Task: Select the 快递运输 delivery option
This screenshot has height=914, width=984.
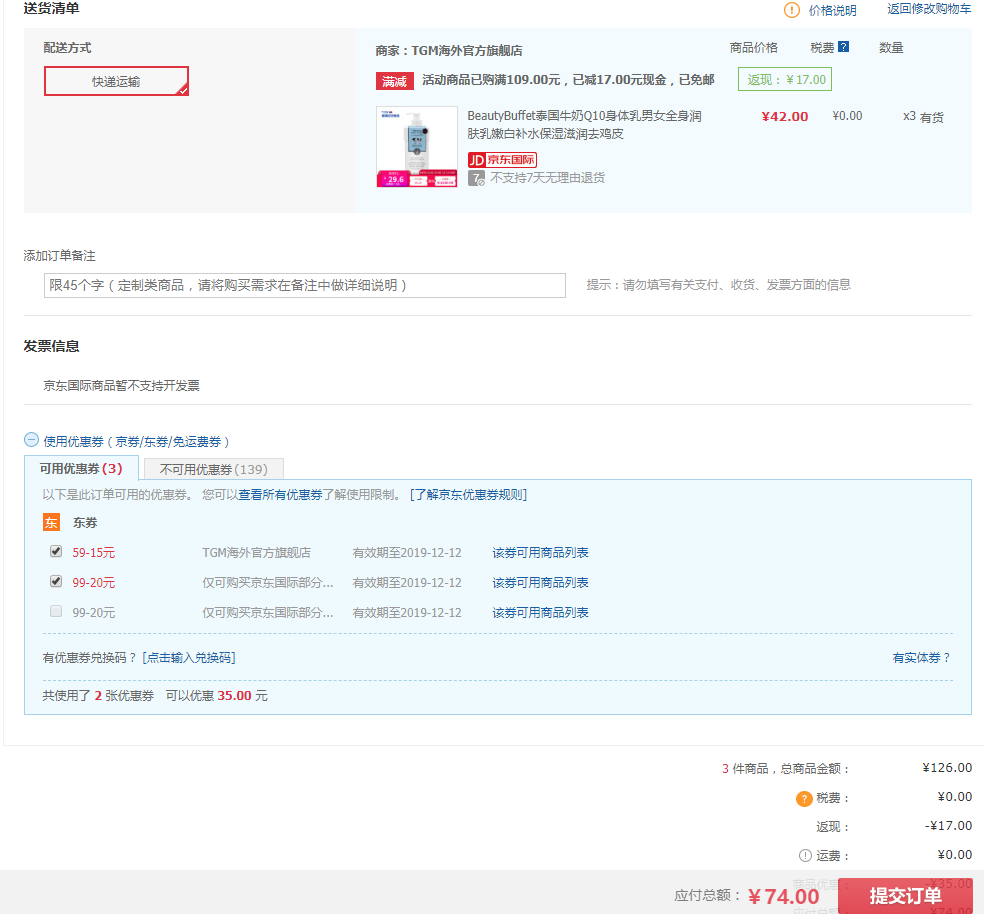Action: (x=116, y=81)
